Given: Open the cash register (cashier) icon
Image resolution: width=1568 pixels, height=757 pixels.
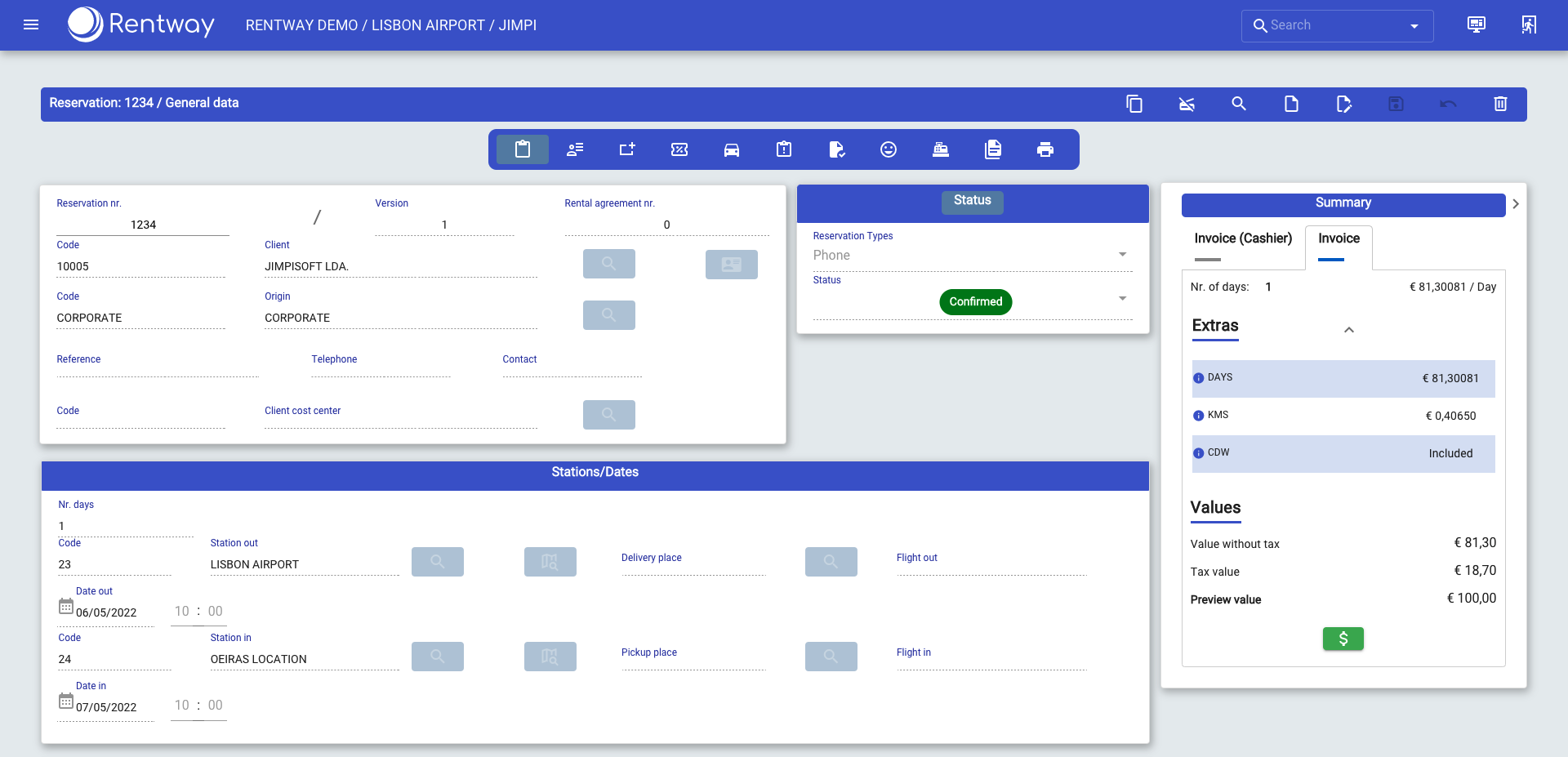Looking at the screenshot, I should point(940,149).
